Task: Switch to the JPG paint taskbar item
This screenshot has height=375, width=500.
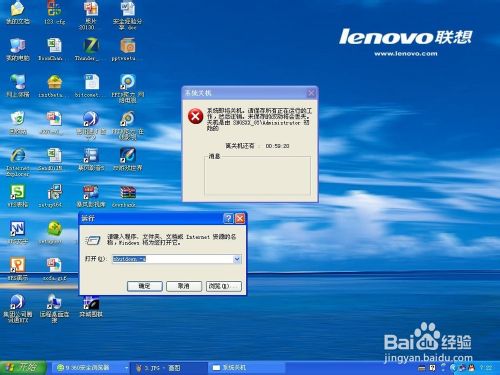Action: coord(169,368)
